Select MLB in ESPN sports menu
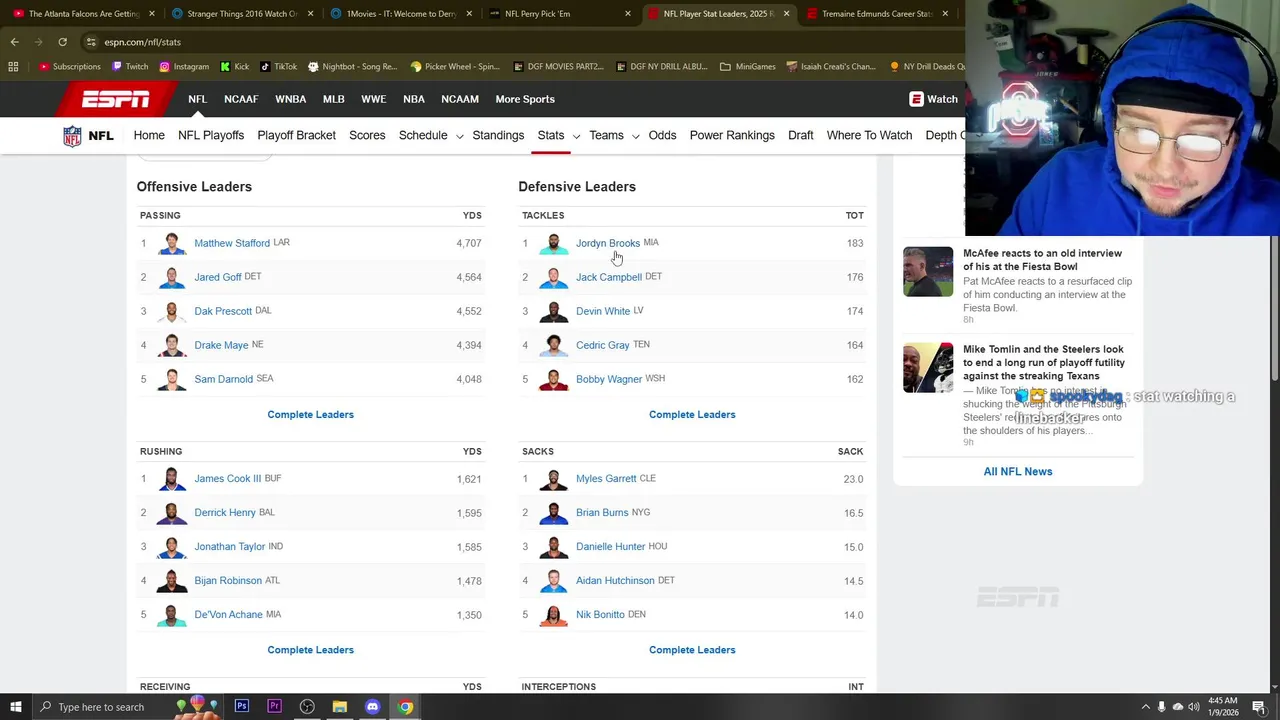The width and height of the screenshot is (1280, 720). click(x=334, y=99)
